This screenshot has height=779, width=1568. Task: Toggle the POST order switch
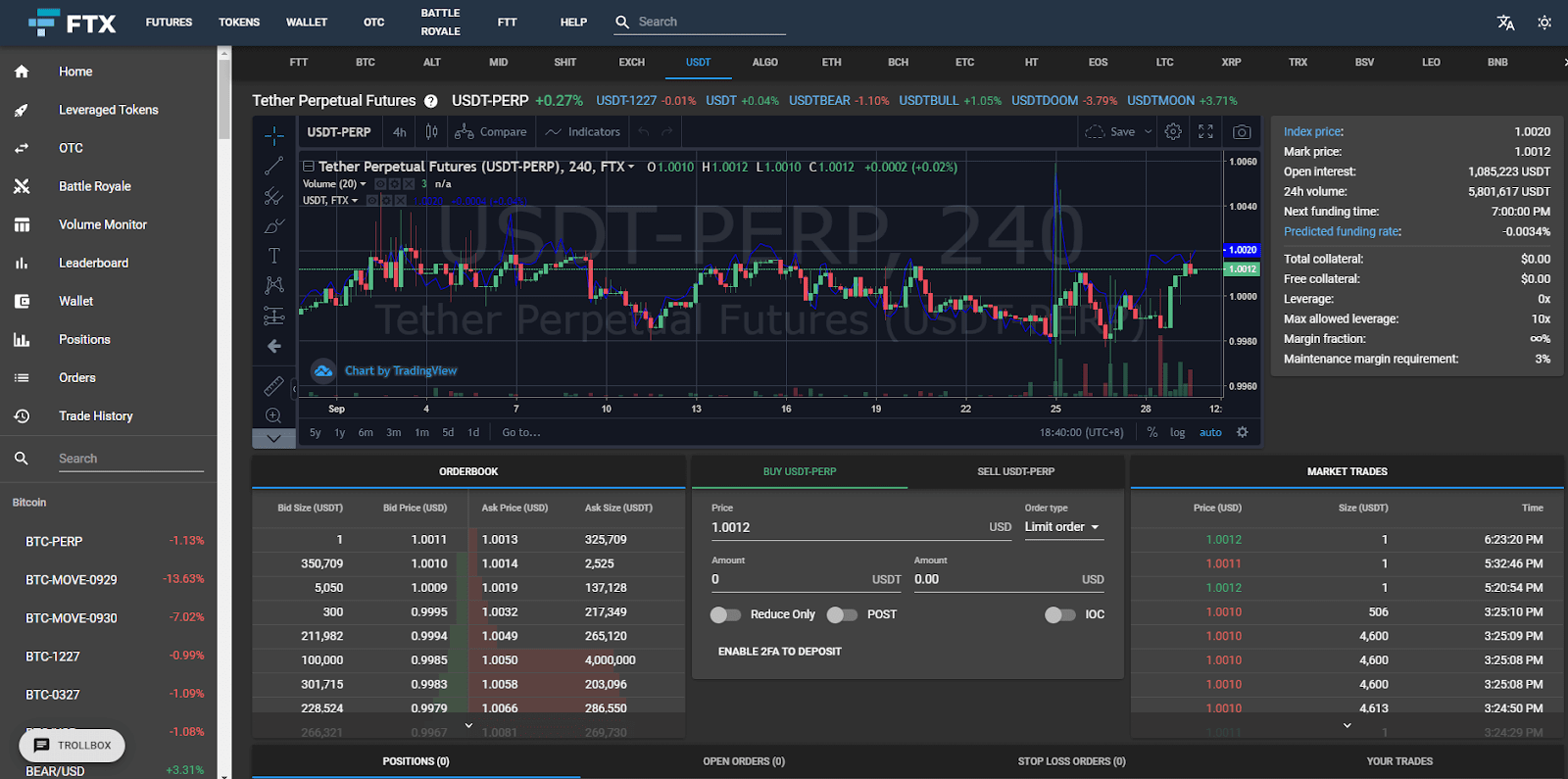[x=842, y=614]
